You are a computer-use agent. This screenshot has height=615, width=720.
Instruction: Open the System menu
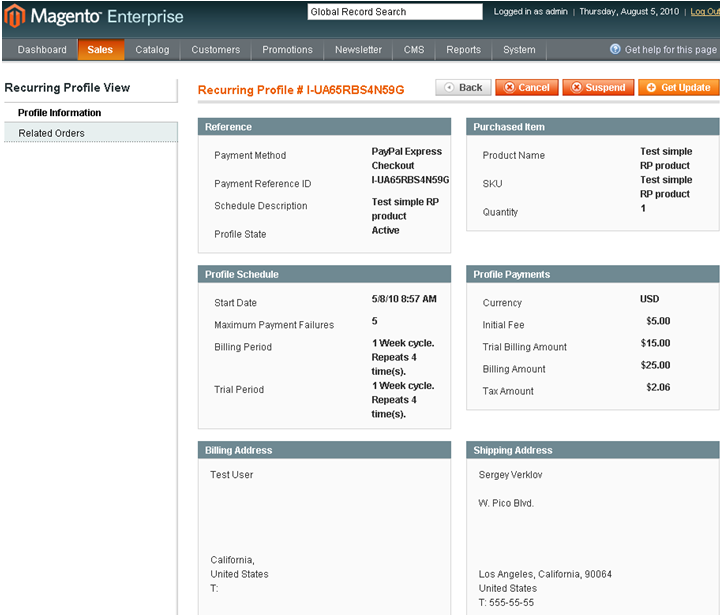coord(519,50)
